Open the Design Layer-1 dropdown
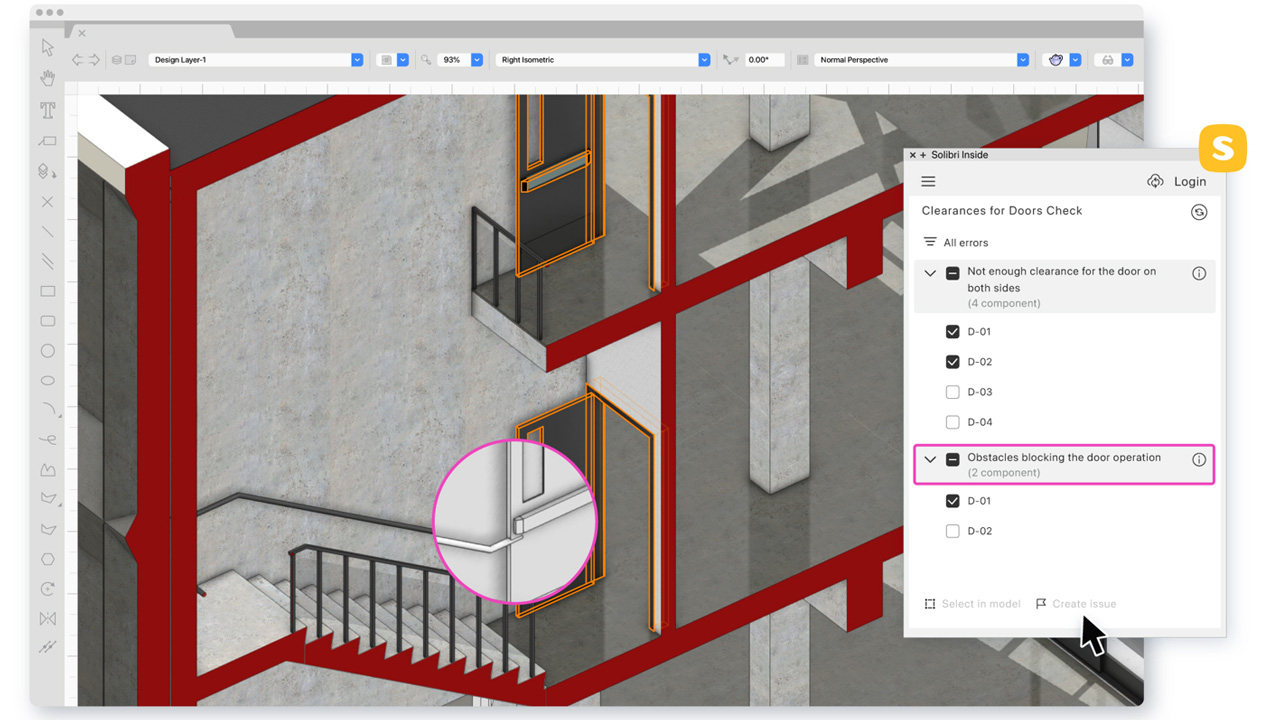This screenshot has width=1280, height=720. (356, 60)
